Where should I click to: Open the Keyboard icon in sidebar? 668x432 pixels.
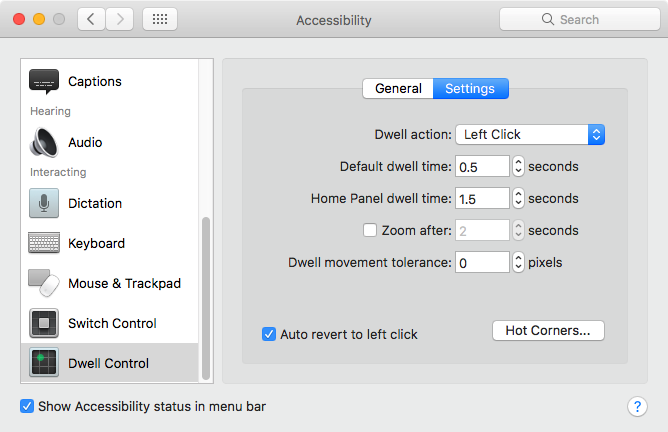click(44, 243)
